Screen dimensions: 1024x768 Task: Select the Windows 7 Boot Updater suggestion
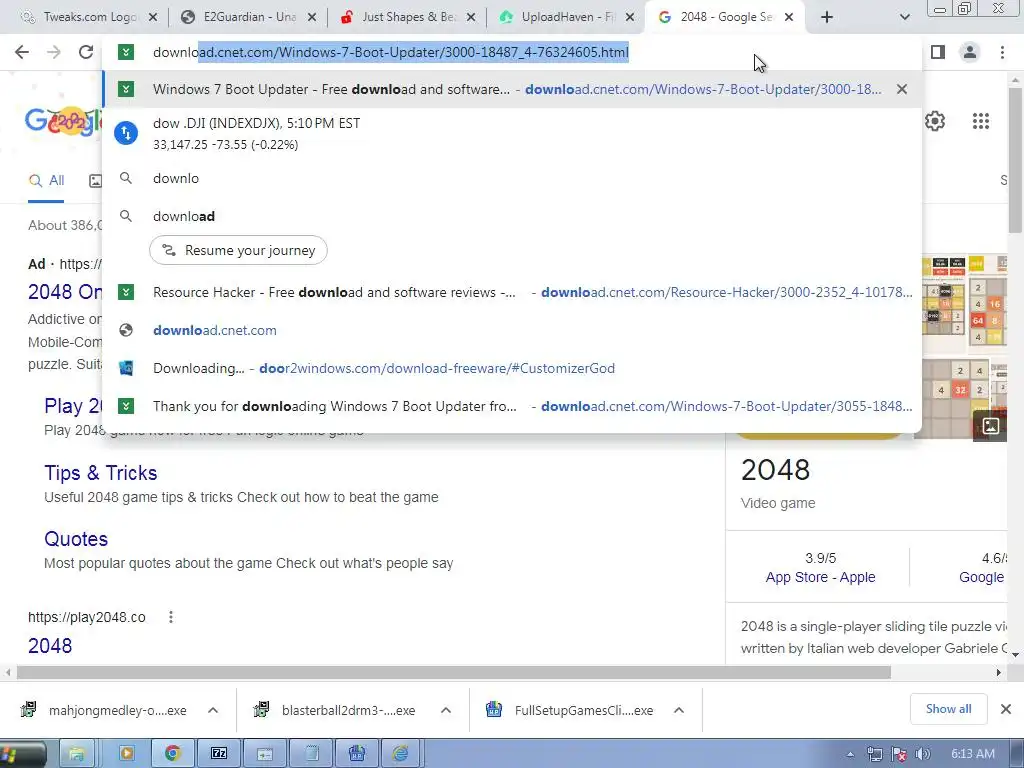512,89
